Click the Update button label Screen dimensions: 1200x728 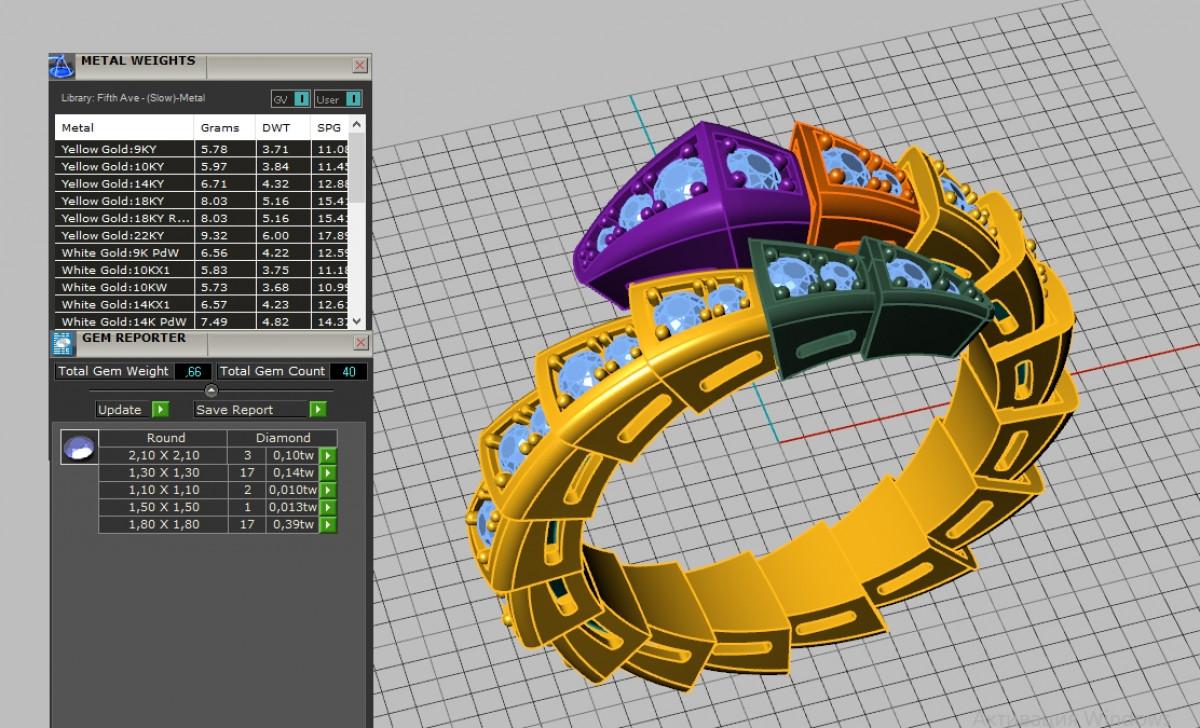120,410
